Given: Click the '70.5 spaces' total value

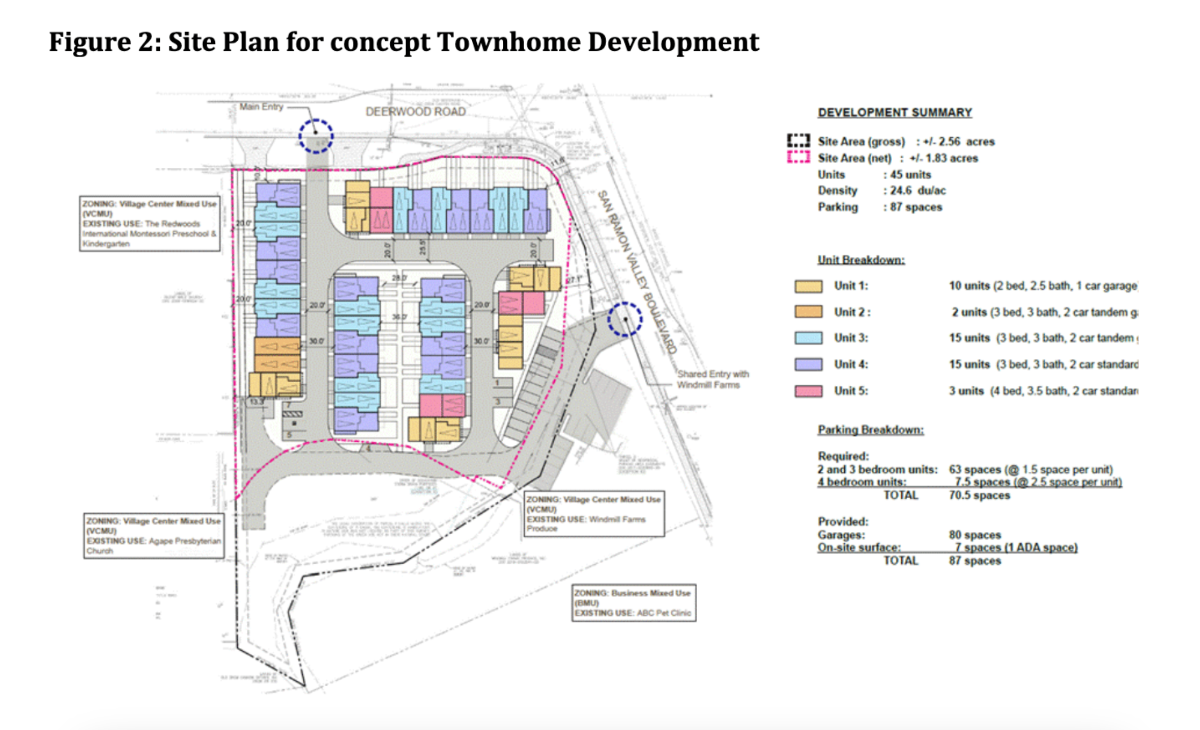Looking at the screenshot, I should [979, 495].
